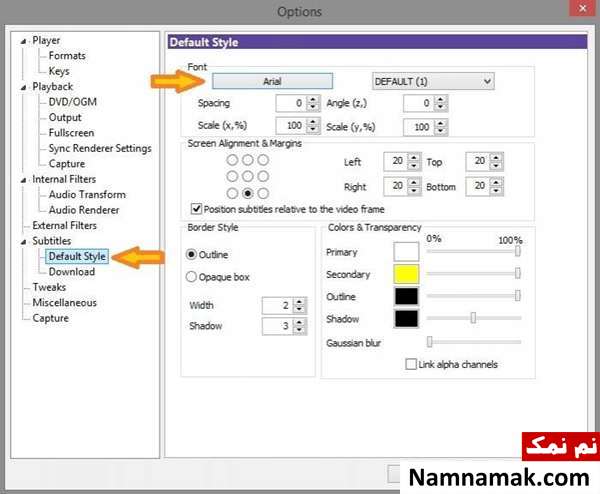Close the Options dialog
The width and height of the screenshot is (600, 494).
click(x=582, y=8)
